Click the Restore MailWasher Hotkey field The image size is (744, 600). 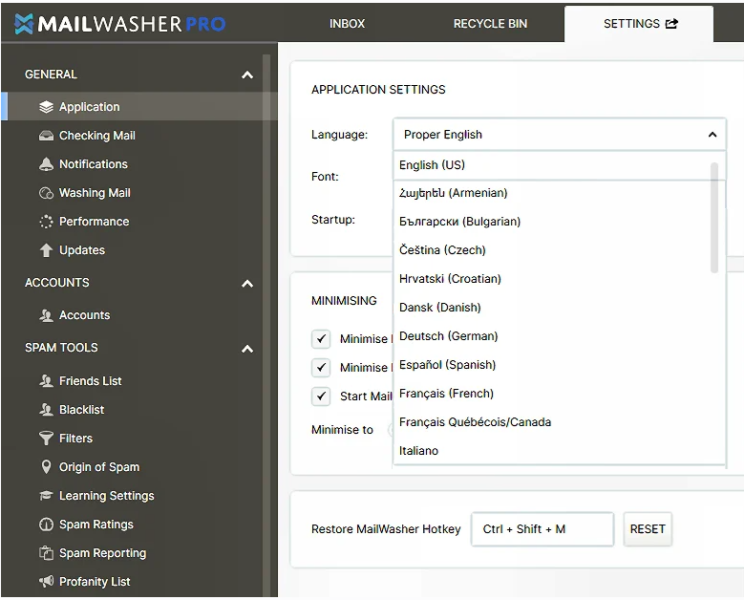pos(542,529)
